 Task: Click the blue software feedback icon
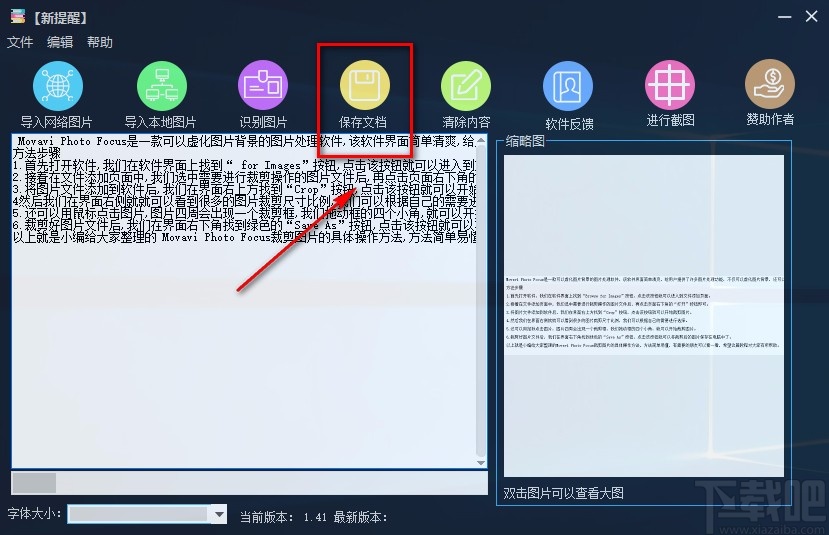pyautogui.click(x=568, y=86)
